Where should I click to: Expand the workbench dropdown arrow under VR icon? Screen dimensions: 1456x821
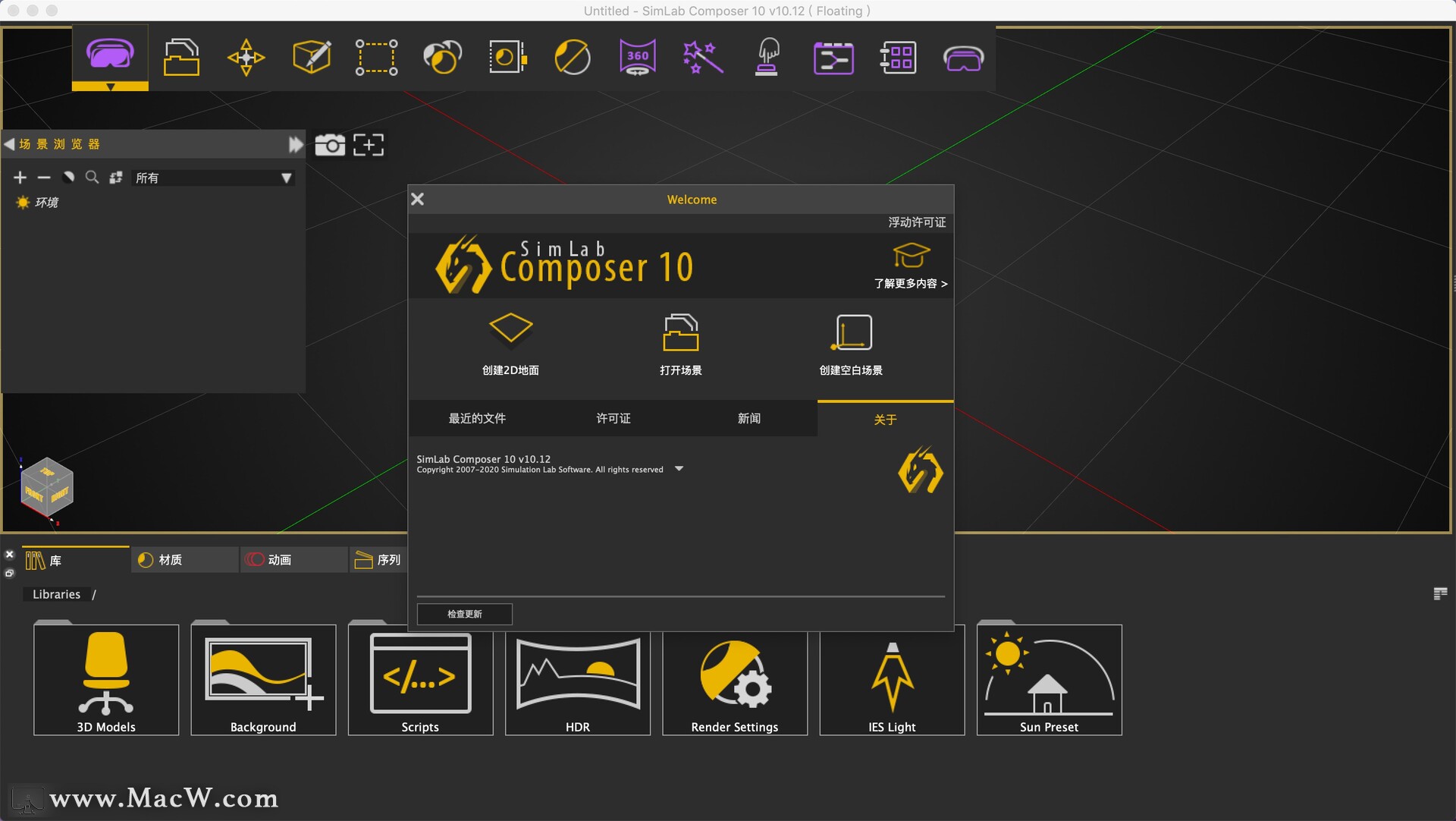tap(111, 87)
